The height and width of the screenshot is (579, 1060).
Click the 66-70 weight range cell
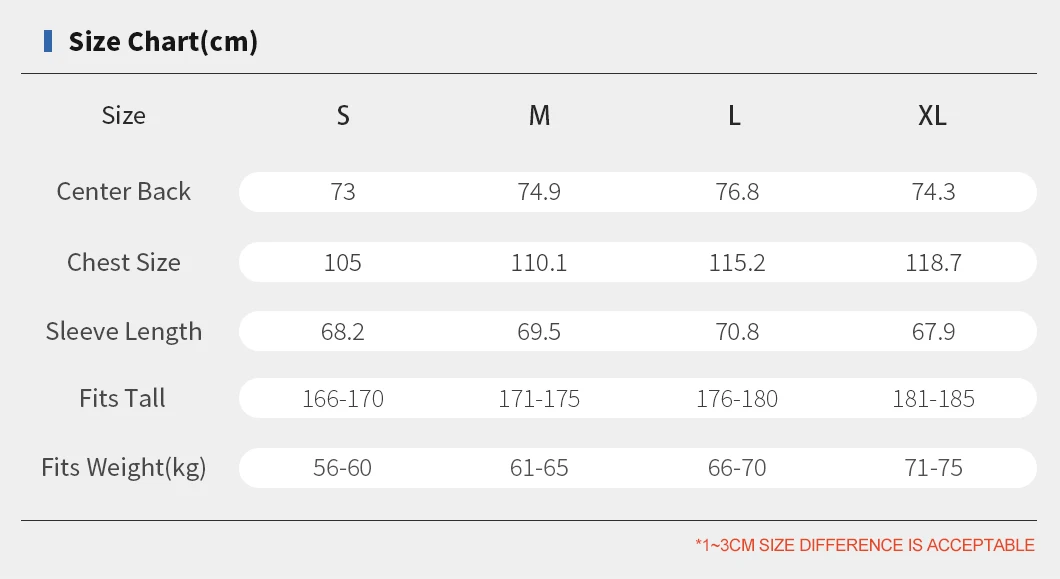tap(737, 468)
